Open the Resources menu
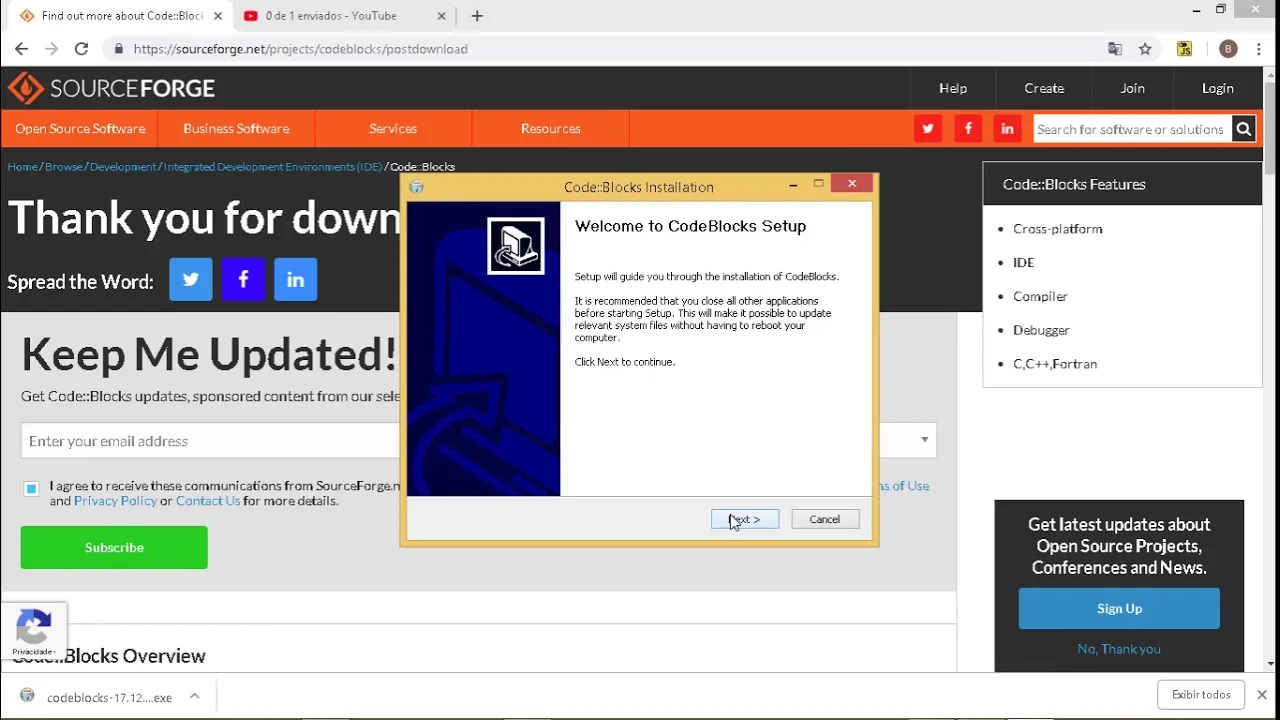Viewport: 1280px width, 720px height. click(x=550, y=129)
